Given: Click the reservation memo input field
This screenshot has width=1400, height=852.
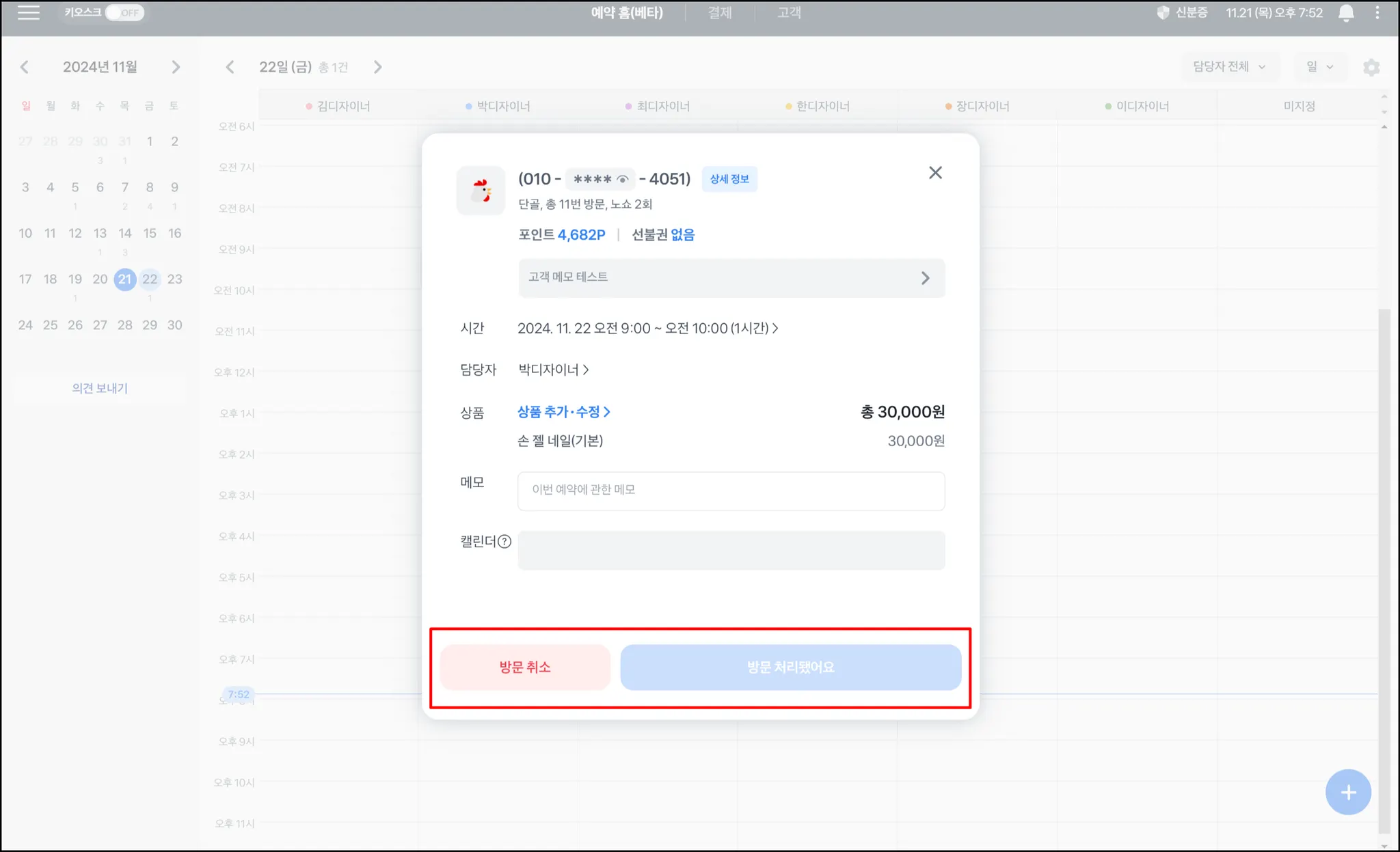Looking at the screenshot, I should click(x=731, y=491).
